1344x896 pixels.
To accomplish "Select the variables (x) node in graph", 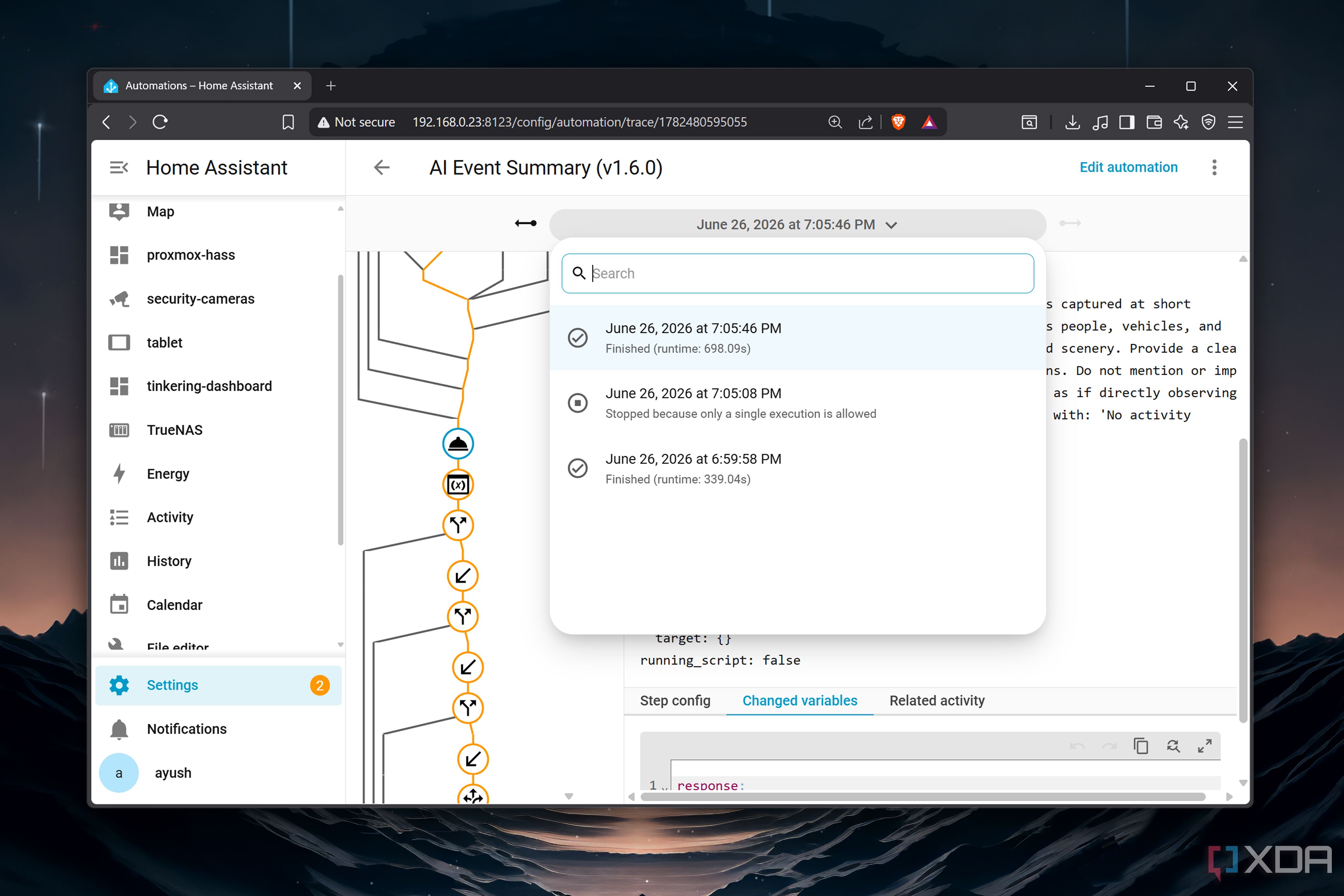I will tap(458, 485).
